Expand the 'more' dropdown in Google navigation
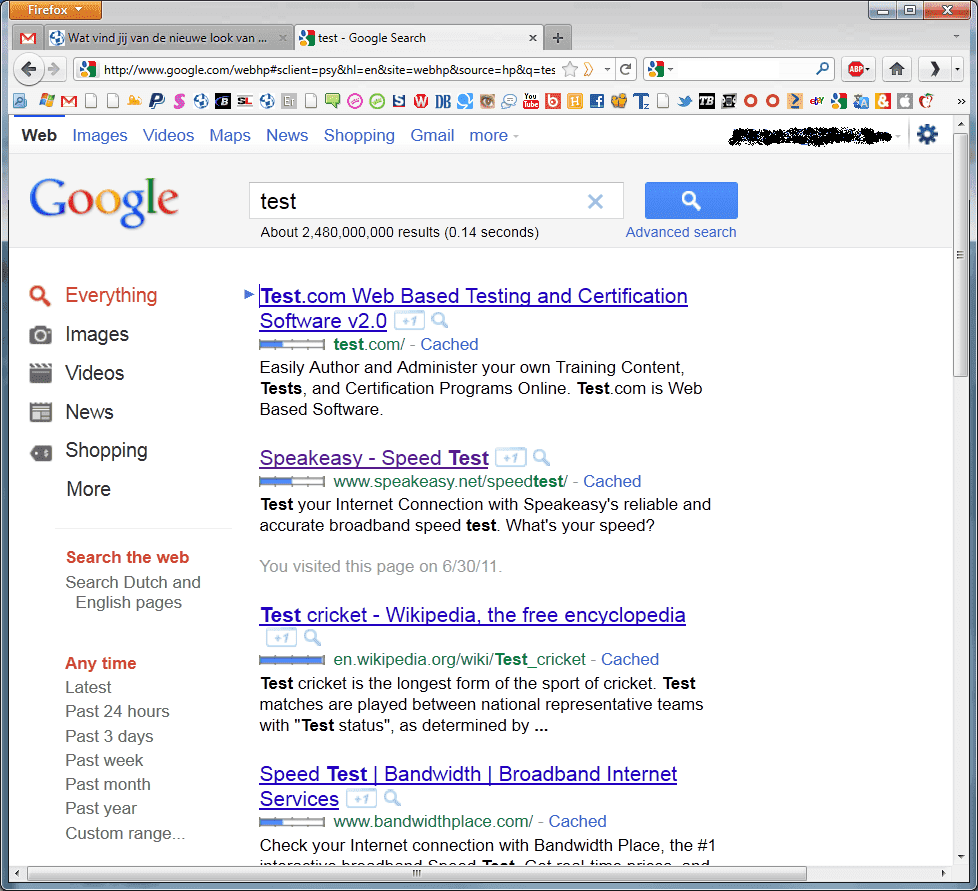The image size is (978, 891). click(494, 136)
